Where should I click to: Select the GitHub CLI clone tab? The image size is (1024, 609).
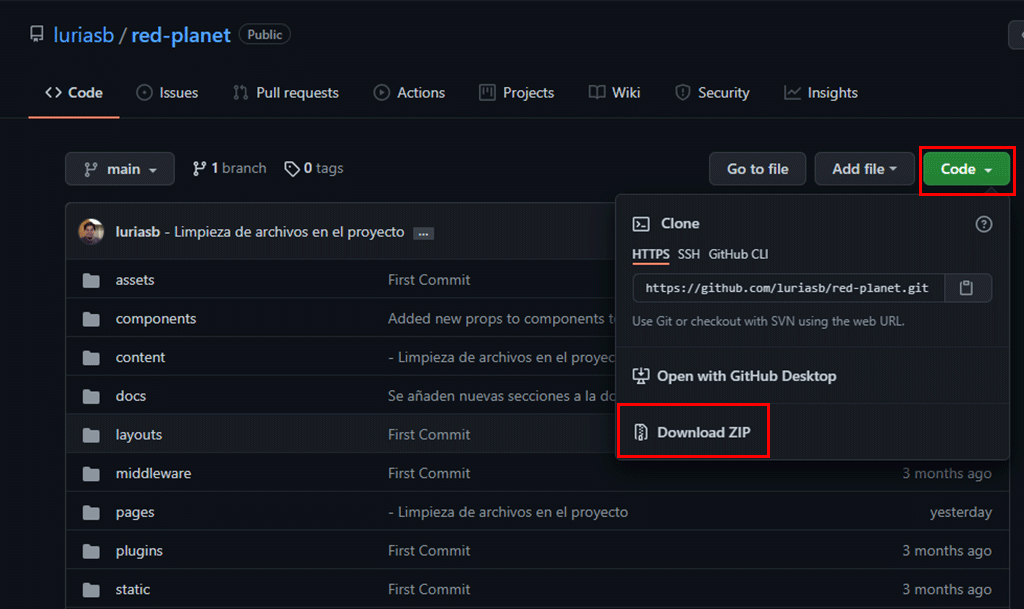(x=738, y=254)
